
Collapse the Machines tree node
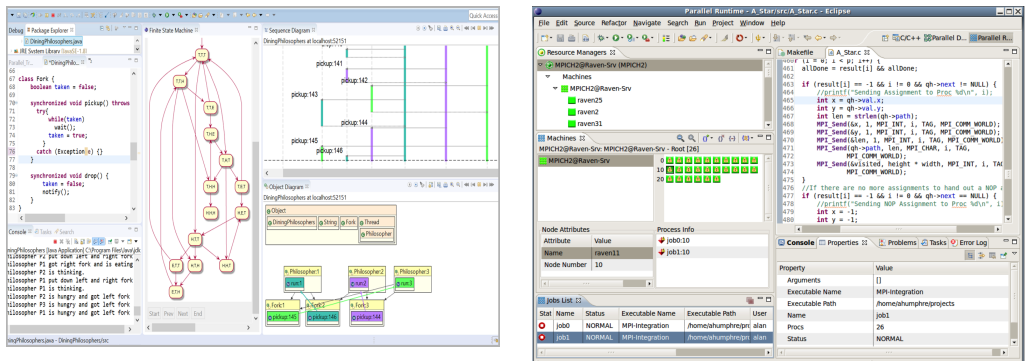[x=547, y=77]
